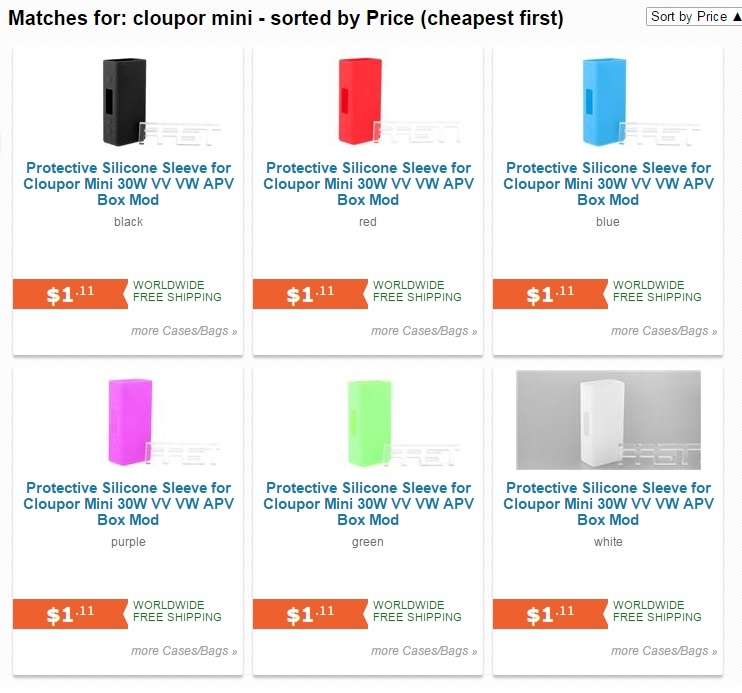Click the red silicone sleeve product image
Screen dimensions: 742x693
[x=368, y=101]
